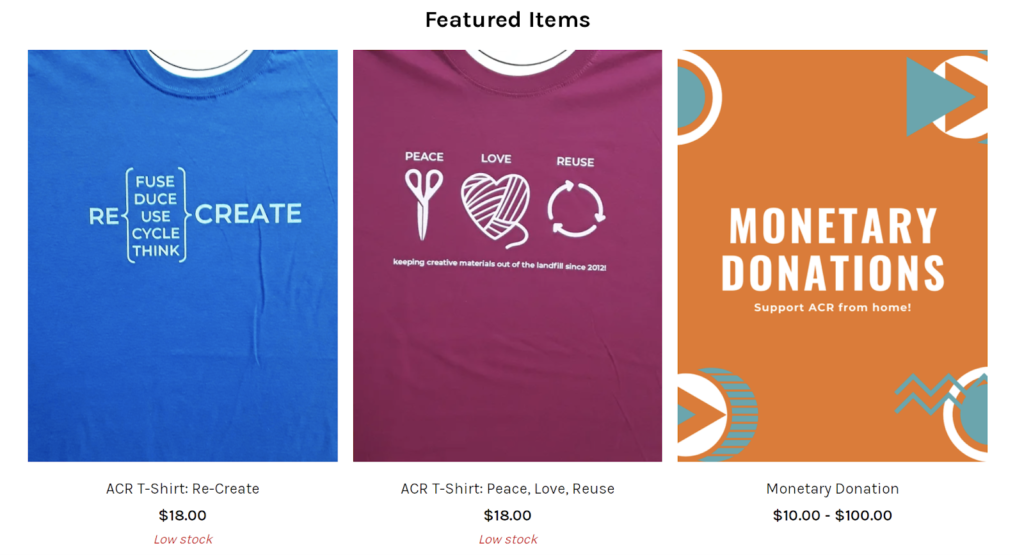1024x555 pixels.
Task: Open the maroon Peace Love Reuse shirt image
Action: 507,255
